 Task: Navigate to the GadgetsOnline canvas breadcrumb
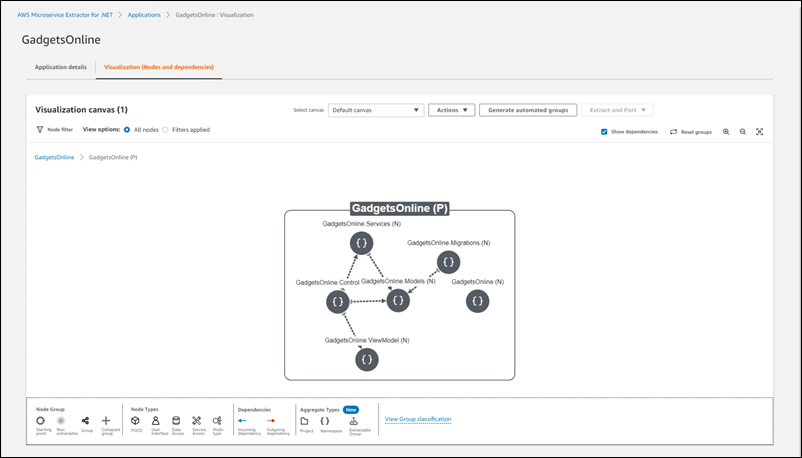[54, 157]
